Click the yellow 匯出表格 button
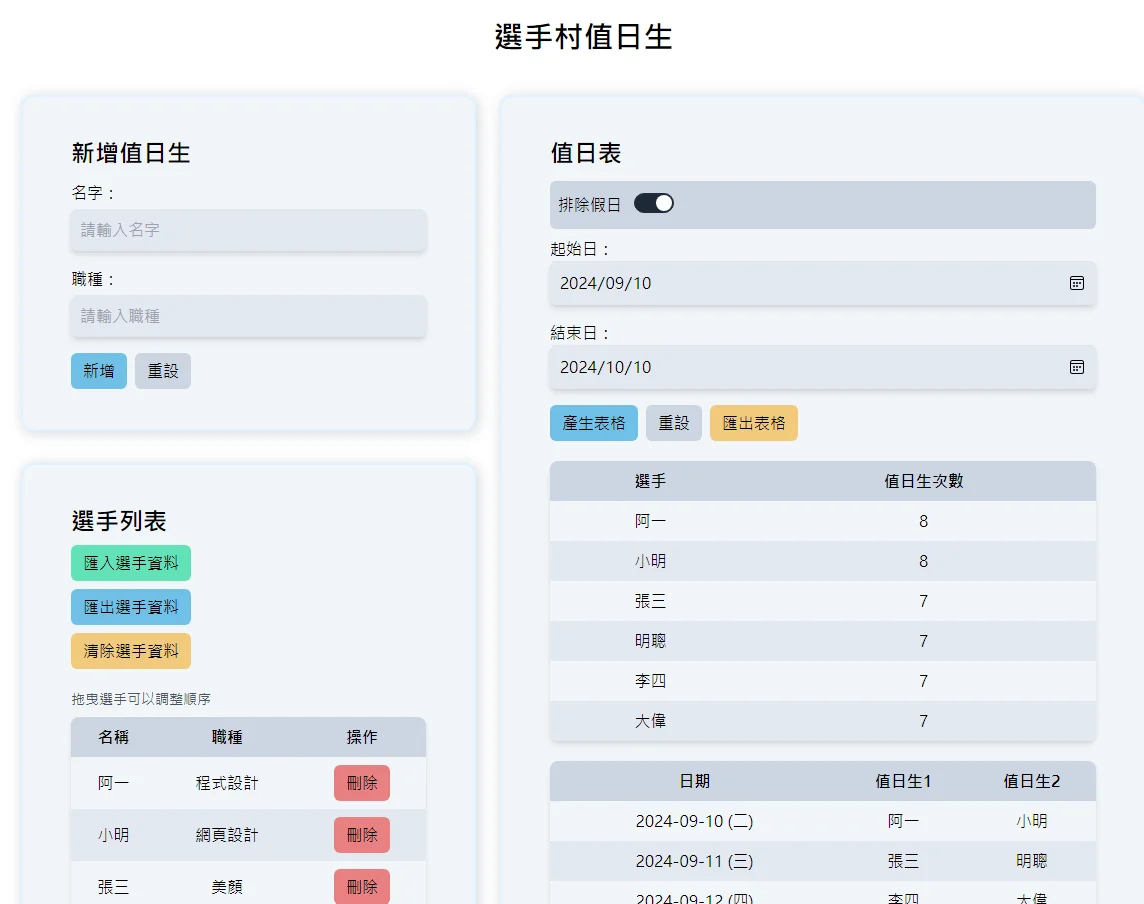Viewport: 1144px width, 904px height. coord(754,423)
